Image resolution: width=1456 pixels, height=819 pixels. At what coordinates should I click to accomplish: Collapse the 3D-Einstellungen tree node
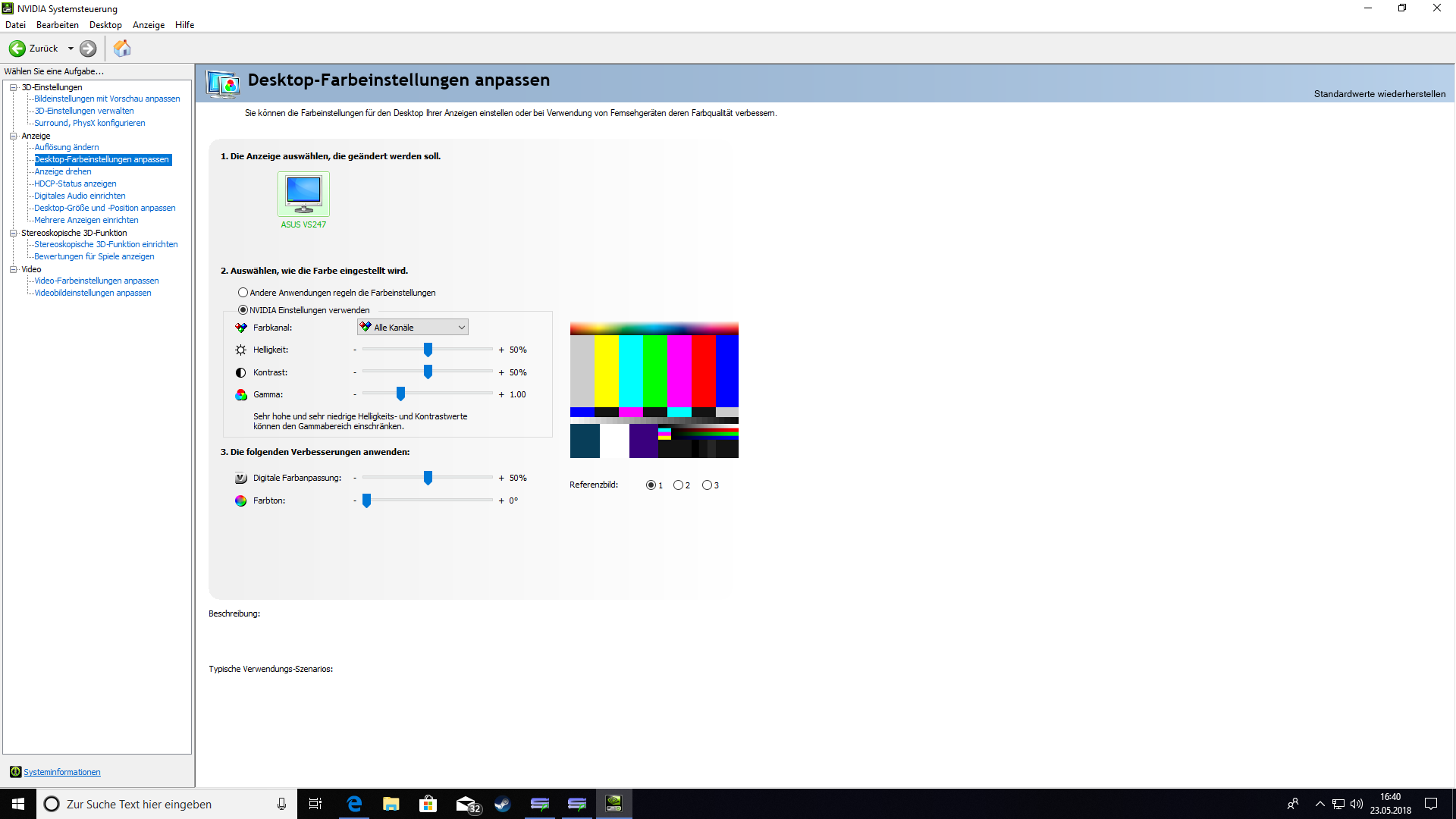13,87
